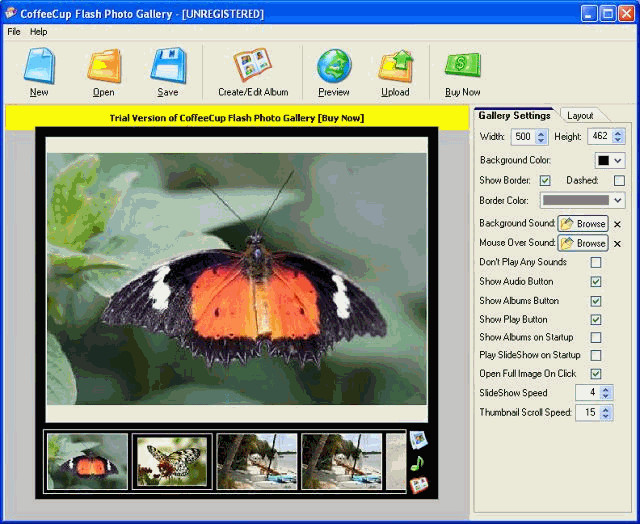Click the Upload folder icon
The height and width of the screenshot is (524, 640).
pyautogui.click(x=395, y=65)
